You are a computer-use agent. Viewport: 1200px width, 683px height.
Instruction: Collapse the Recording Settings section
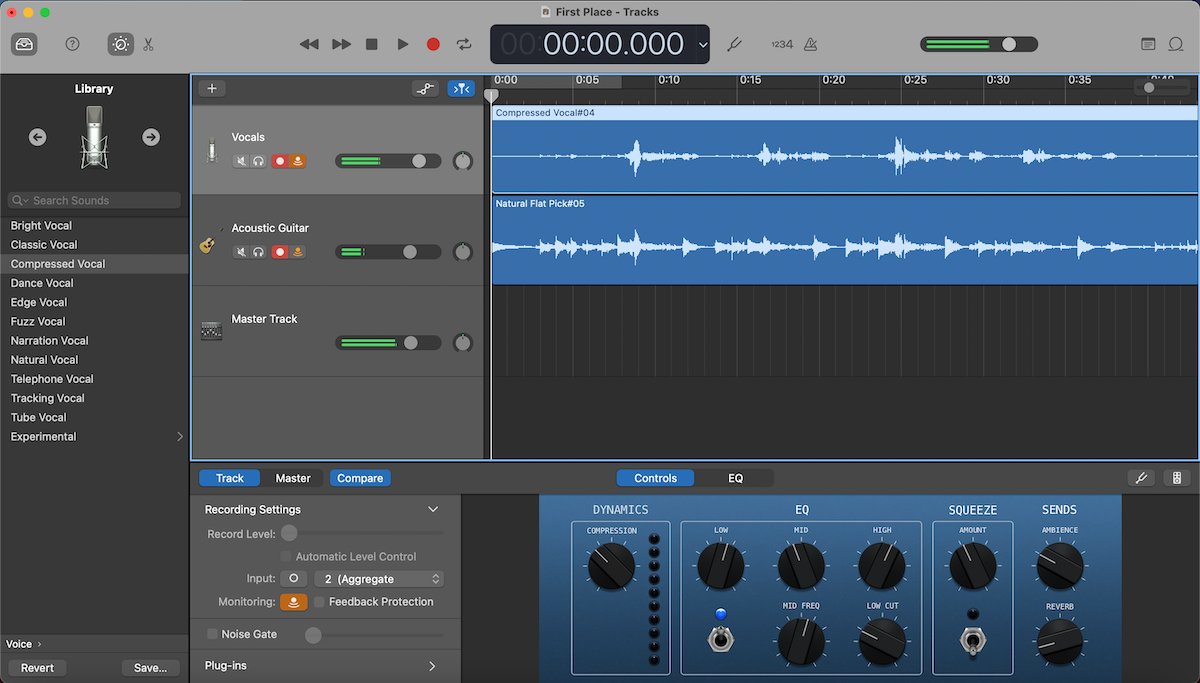click(433, 509)
